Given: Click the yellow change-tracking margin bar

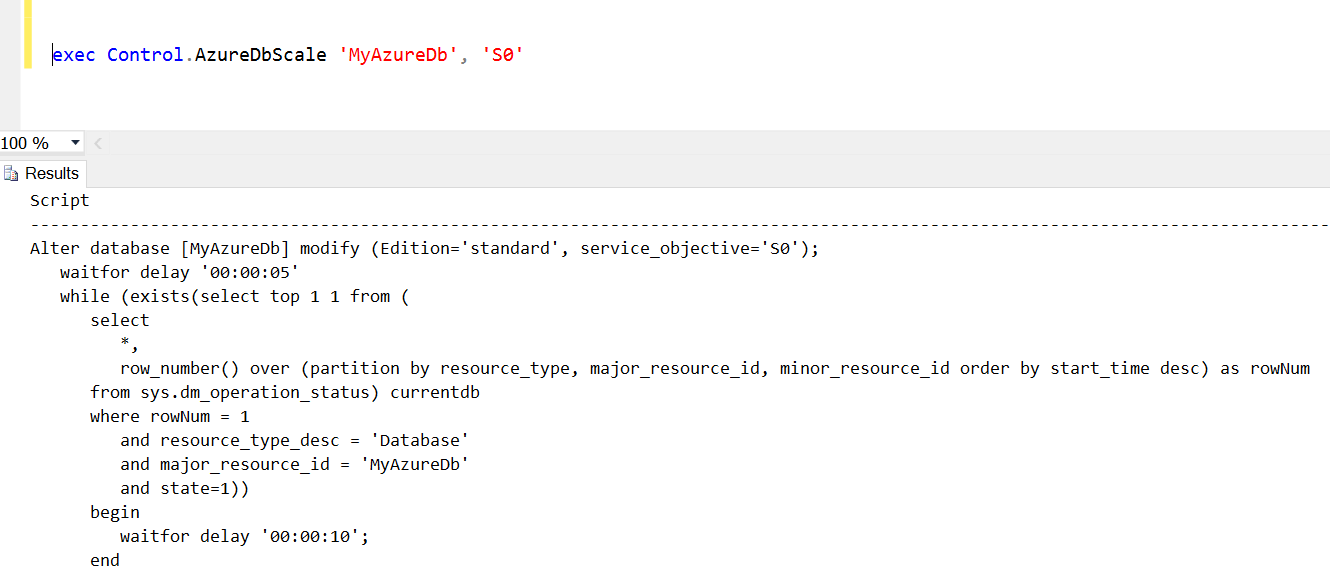Looking at the screenshot, I should click(28, 34).
